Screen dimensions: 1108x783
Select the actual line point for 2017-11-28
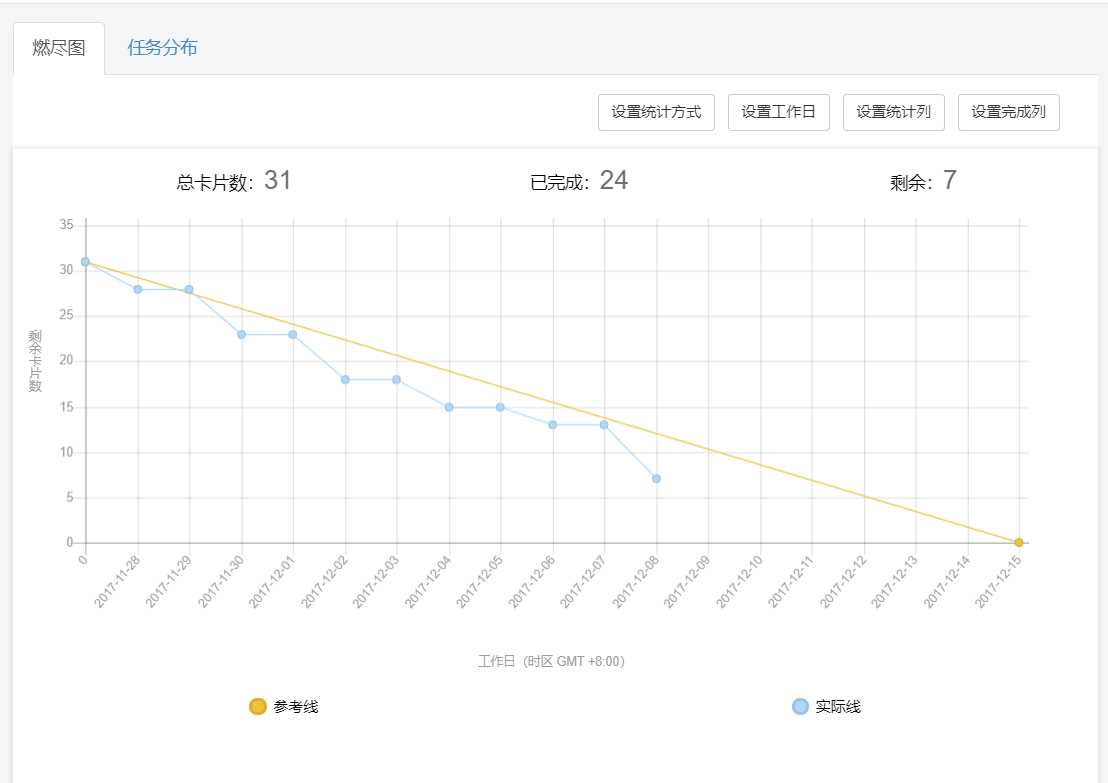click(x=138, y=290)
